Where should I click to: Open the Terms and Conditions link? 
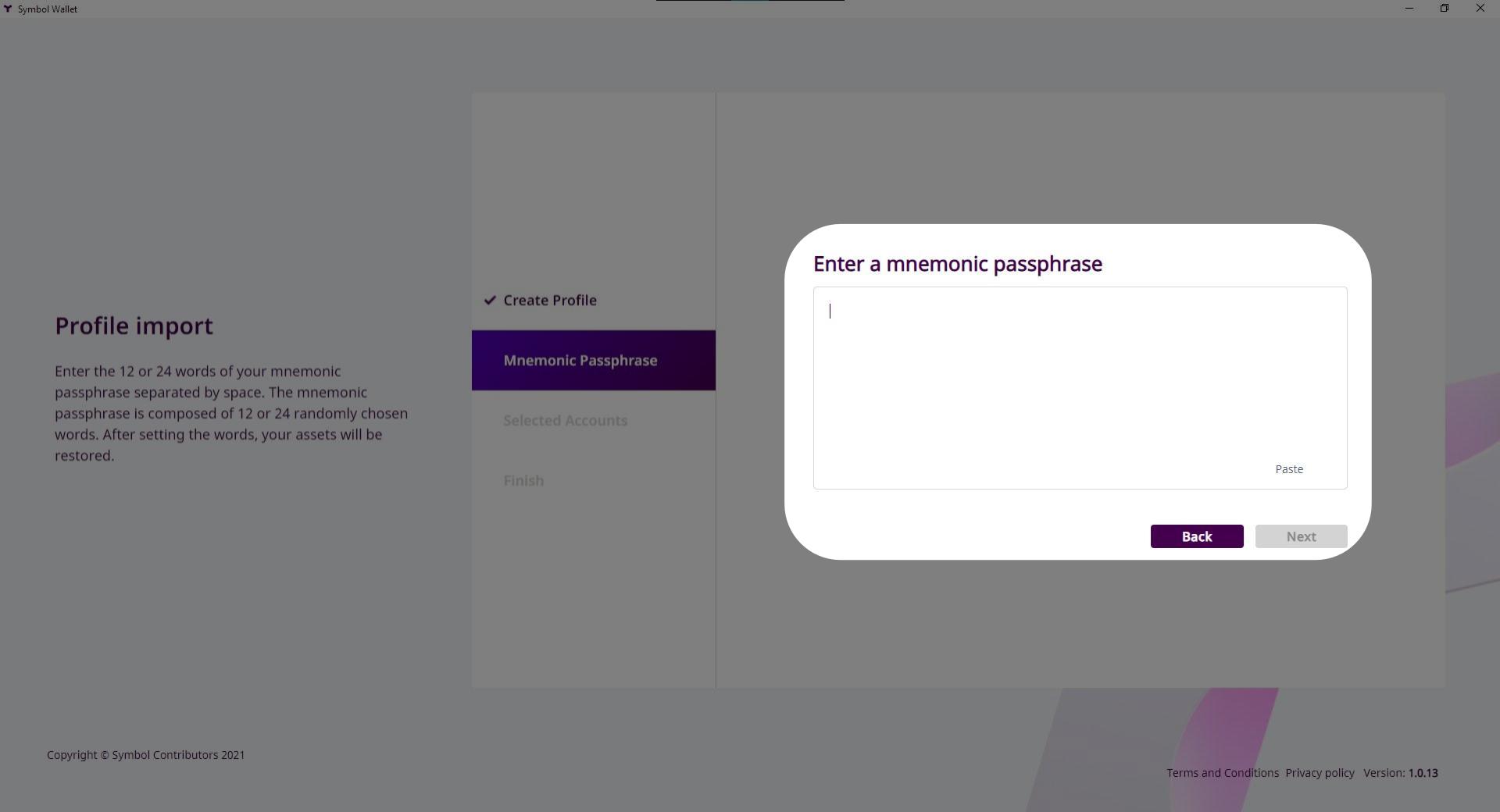click(1222, 773)
